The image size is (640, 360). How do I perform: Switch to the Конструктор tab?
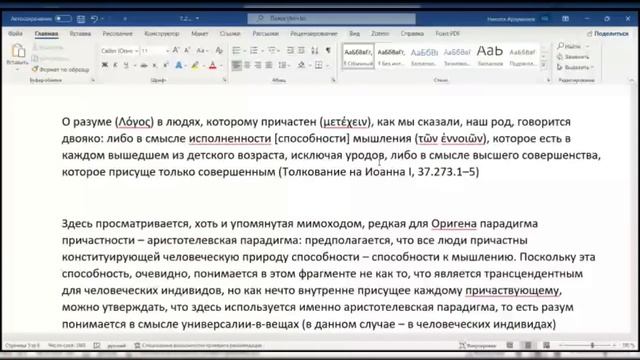click(162, 33)
